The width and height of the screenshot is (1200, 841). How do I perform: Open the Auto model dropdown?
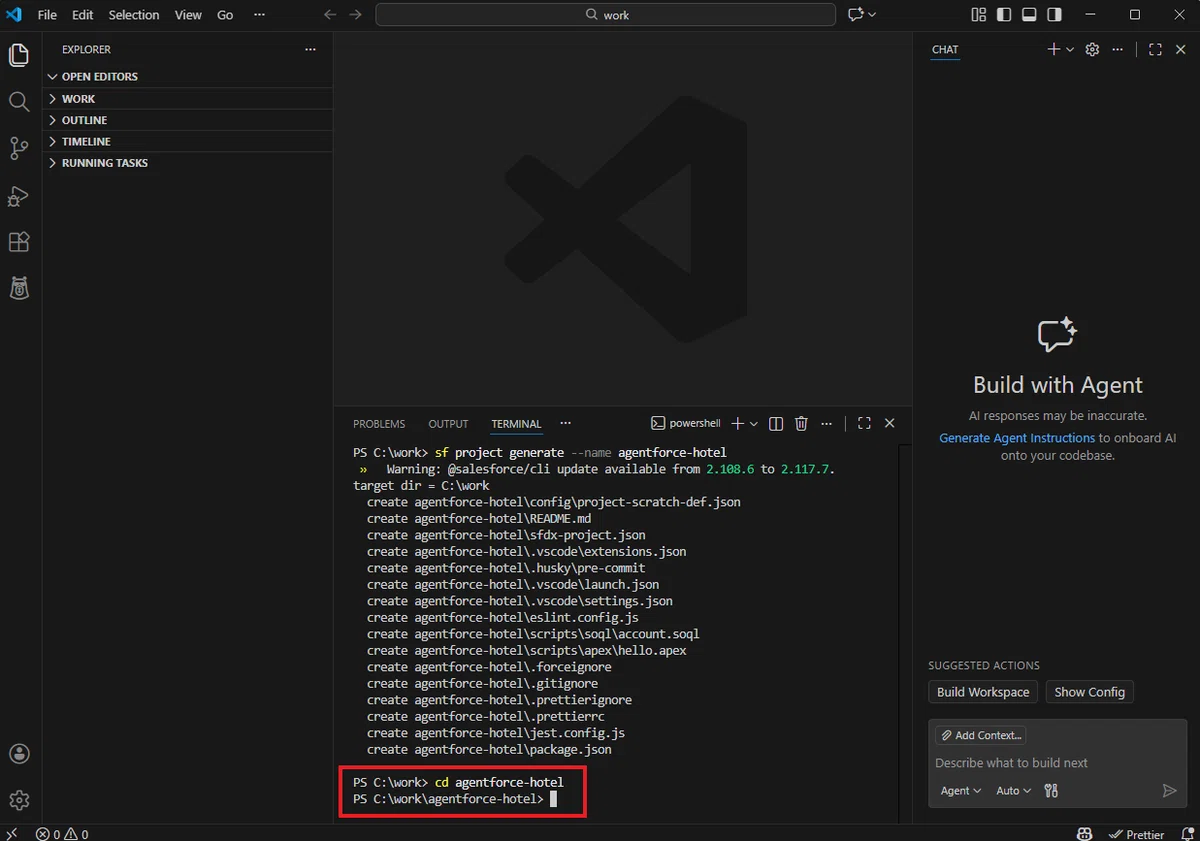click(x=1014, y=791)
